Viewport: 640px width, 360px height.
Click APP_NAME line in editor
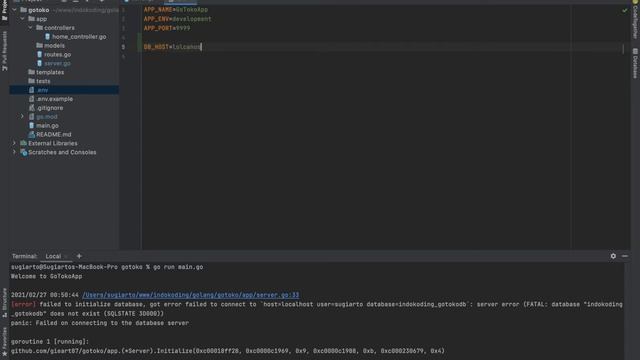click(176, 9)
